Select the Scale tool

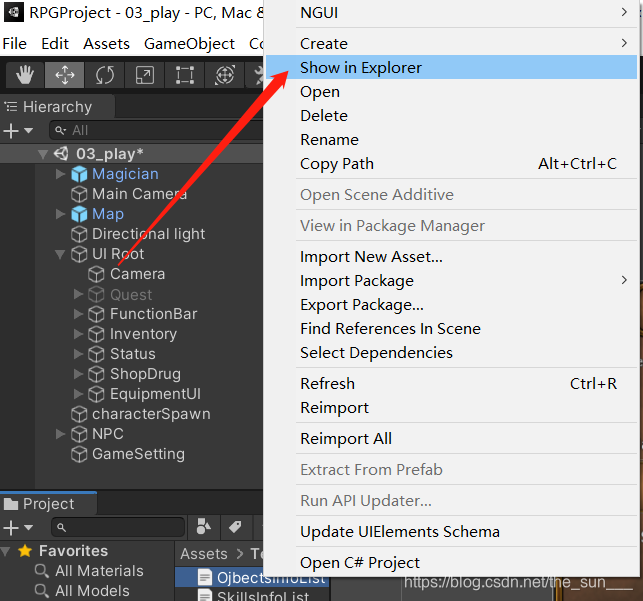144,75
